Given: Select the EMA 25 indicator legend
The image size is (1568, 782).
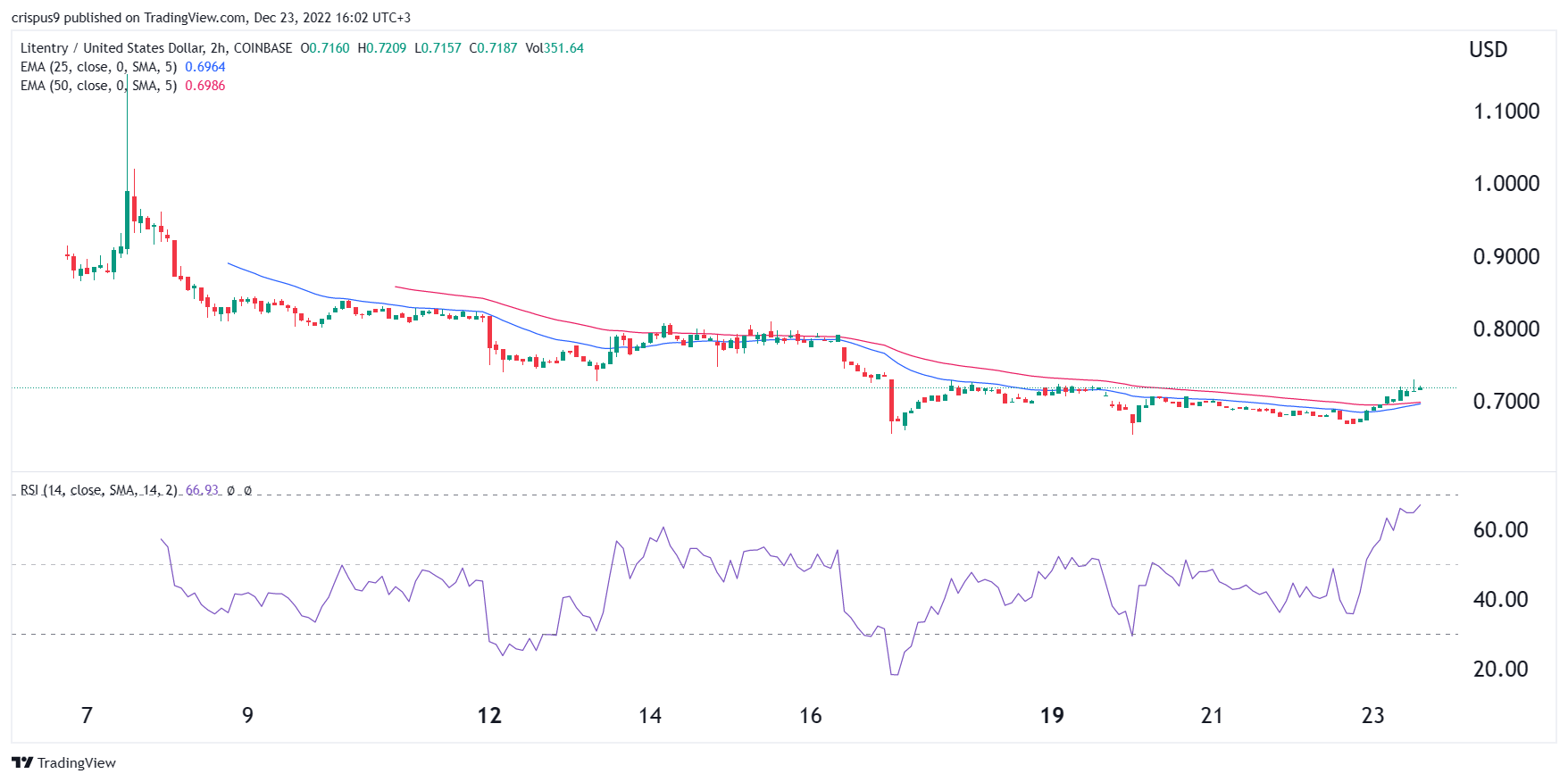Looking at the screenshot, I should pos(98,67).
